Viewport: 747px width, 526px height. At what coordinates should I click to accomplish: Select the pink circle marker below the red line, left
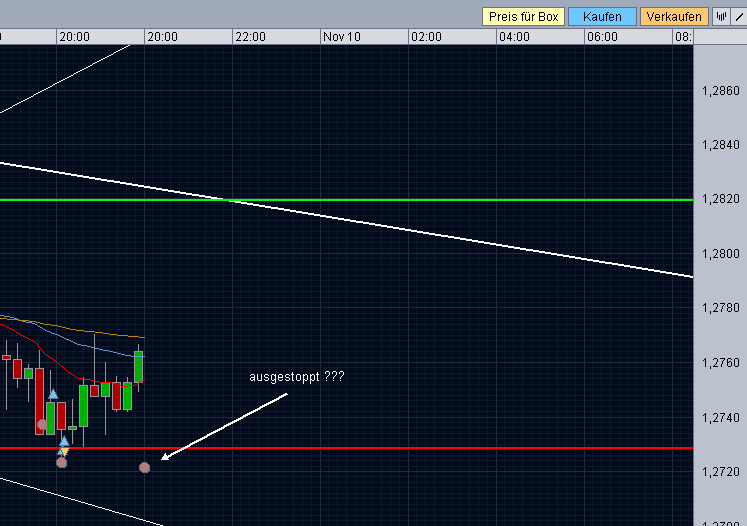[x=62, y=462]
